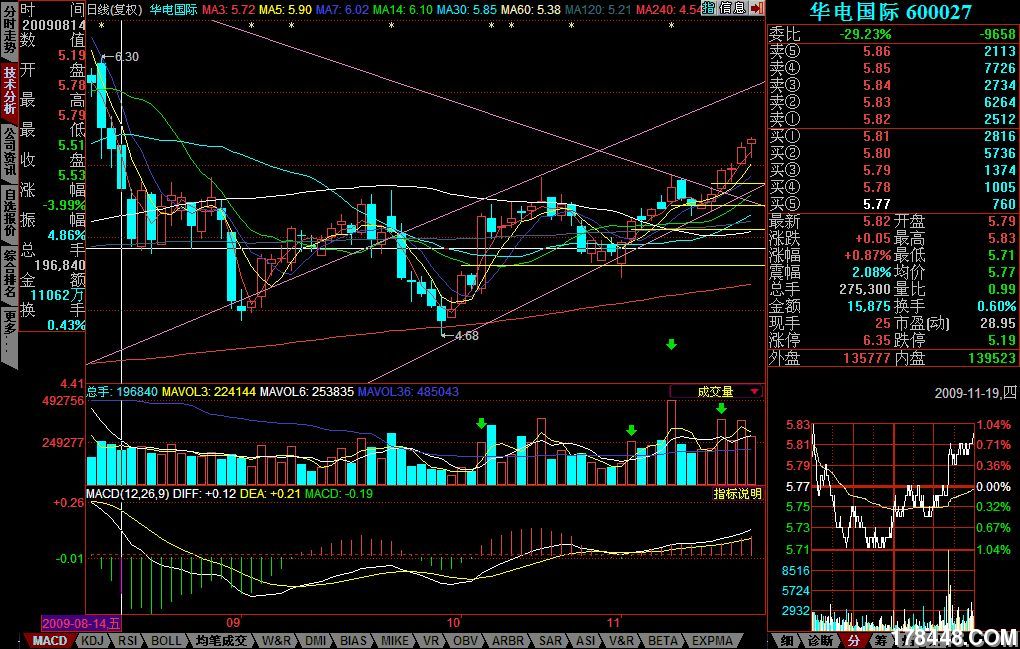Switch to the KDJ indicator tab
This screenshot has width=1020, height=649.
[92, 640]
